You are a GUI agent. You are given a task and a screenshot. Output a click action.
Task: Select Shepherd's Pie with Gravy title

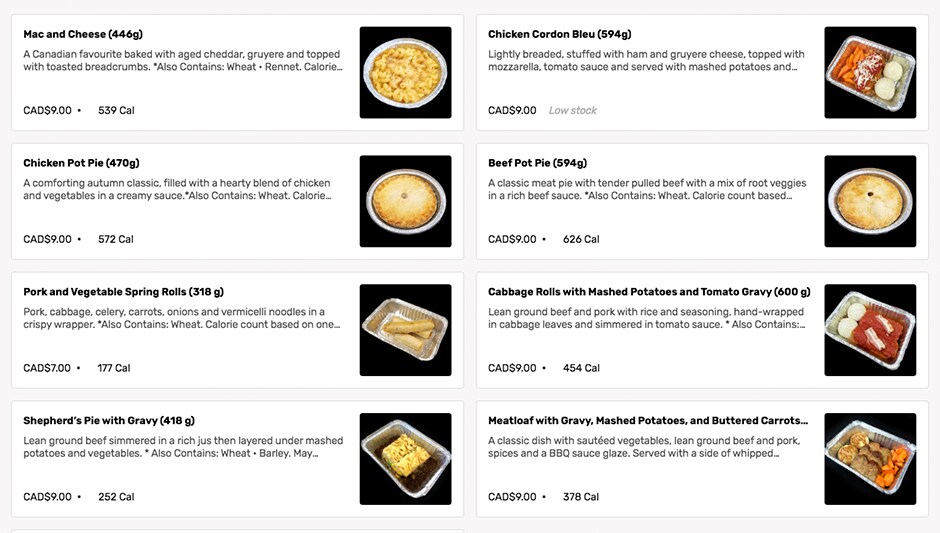tap(109, 421)
